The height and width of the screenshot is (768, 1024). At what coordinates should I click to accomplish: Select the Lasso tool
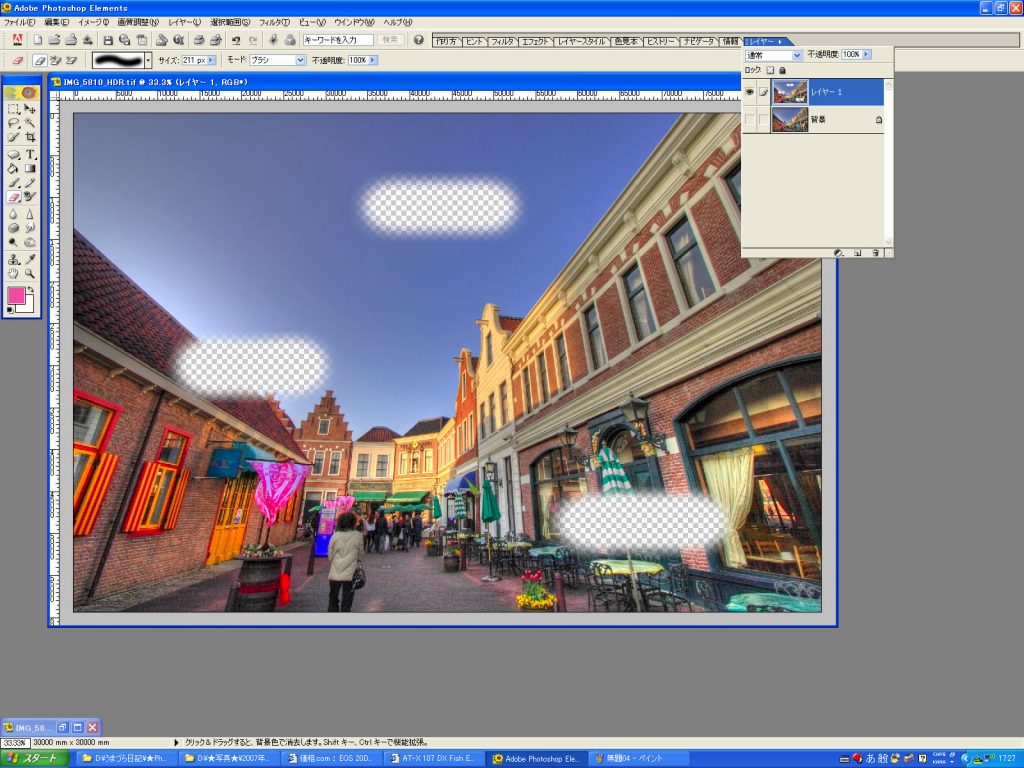coord(13,123)
